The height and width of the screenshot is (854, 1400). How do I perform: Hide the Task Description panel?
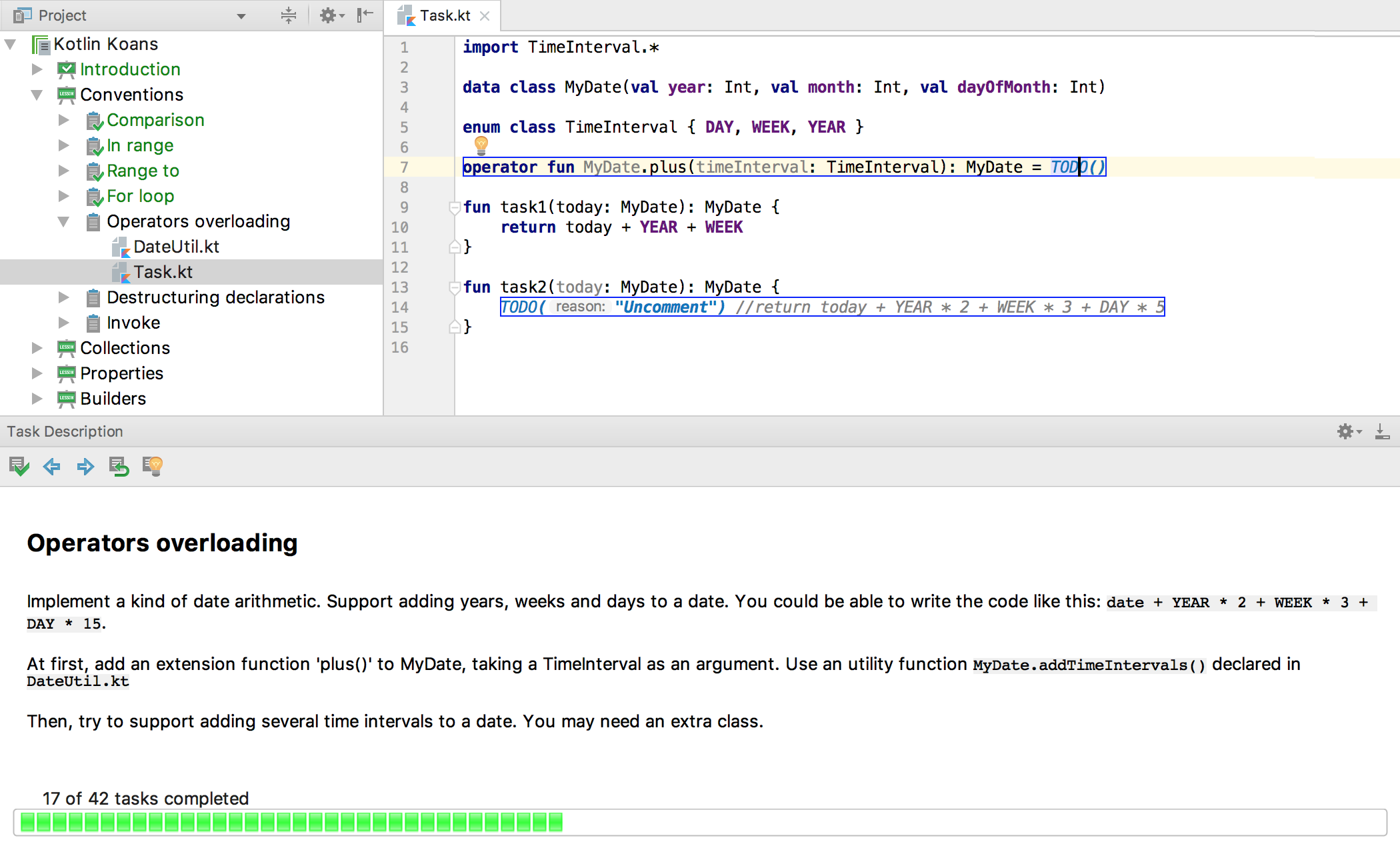click(1382, 431)
